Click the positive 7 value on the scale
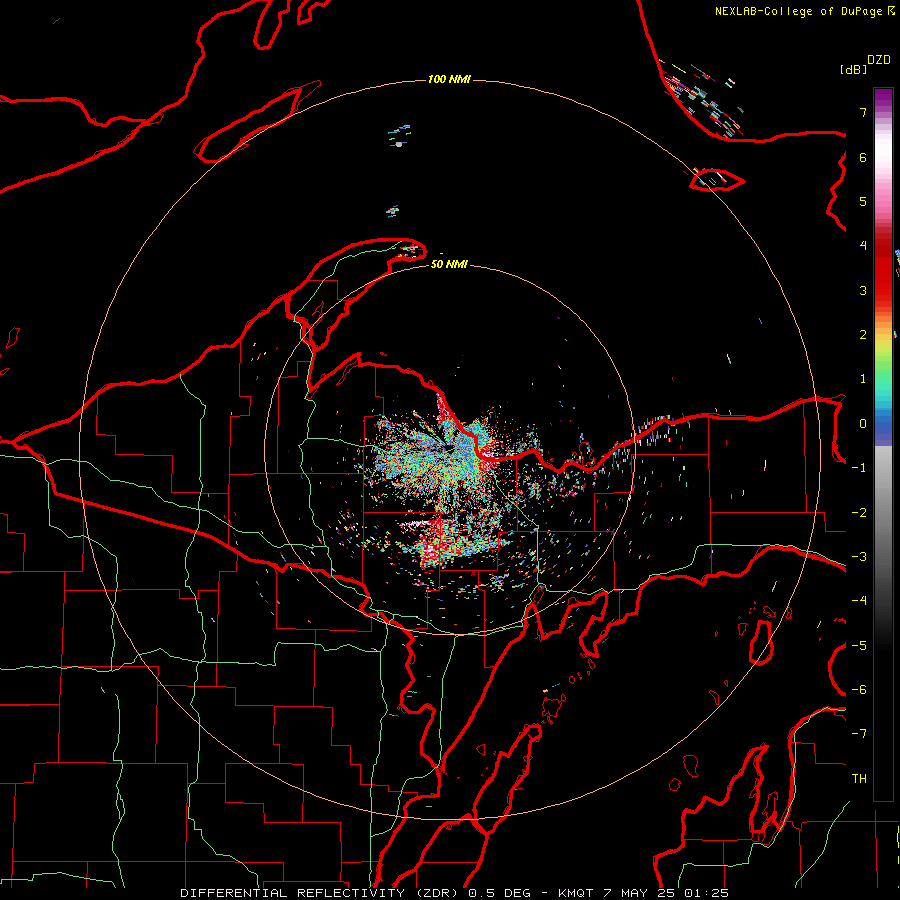The height and width of the screenshot is (900, 900). coord(863,112)
